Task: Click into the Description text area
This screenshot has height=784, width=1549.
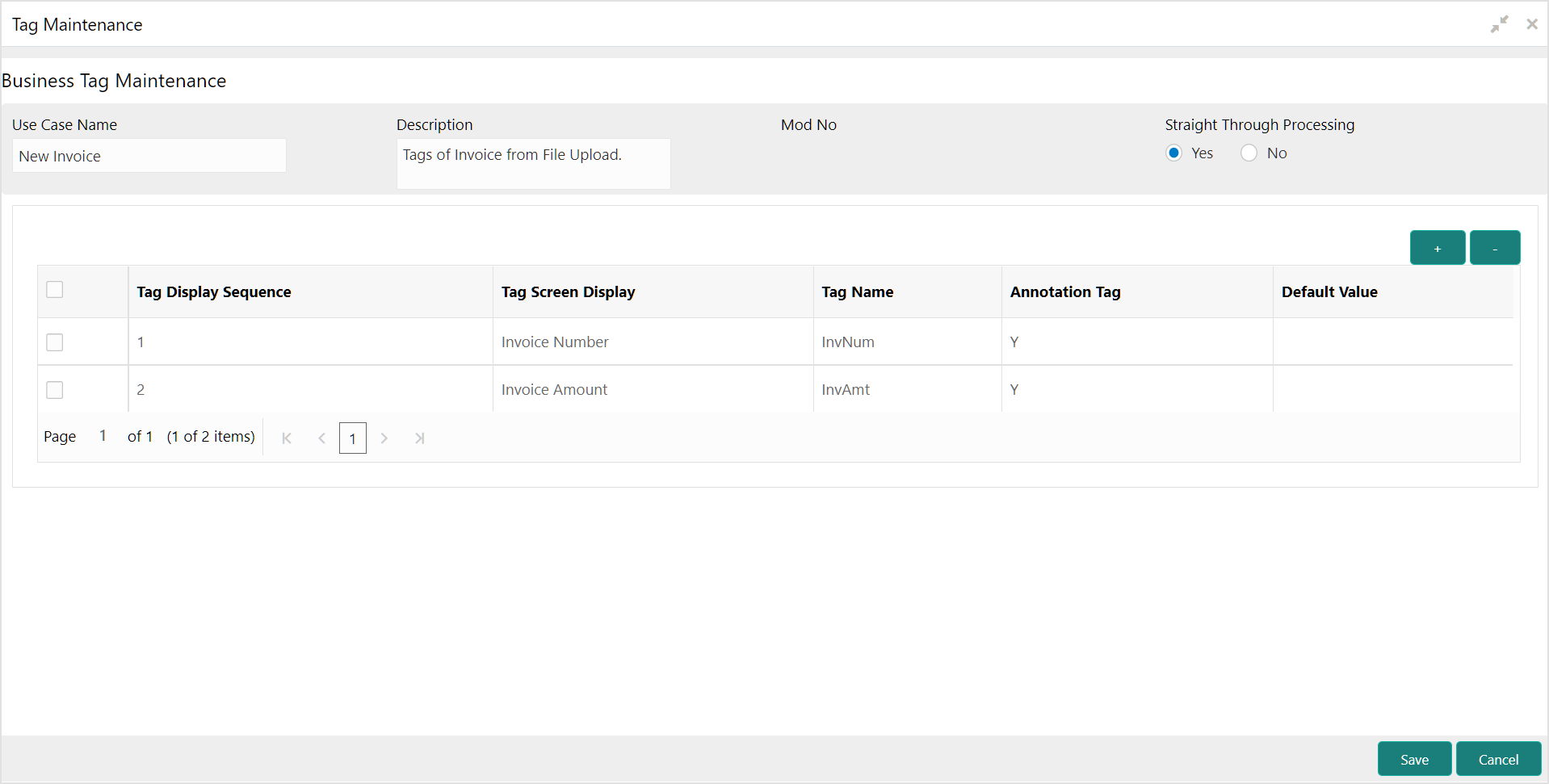Action: click(533, 164)
